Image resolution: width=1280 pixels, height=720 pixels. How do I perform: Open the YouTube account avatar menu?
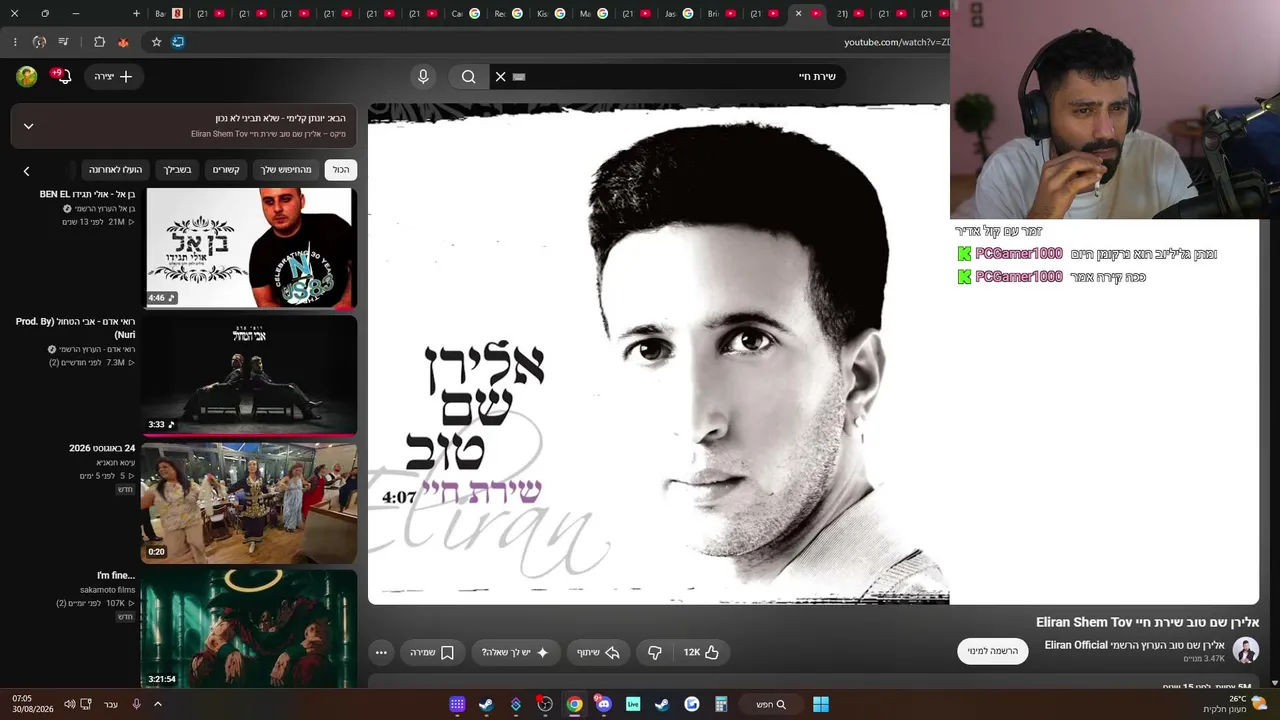coord(27,77)
